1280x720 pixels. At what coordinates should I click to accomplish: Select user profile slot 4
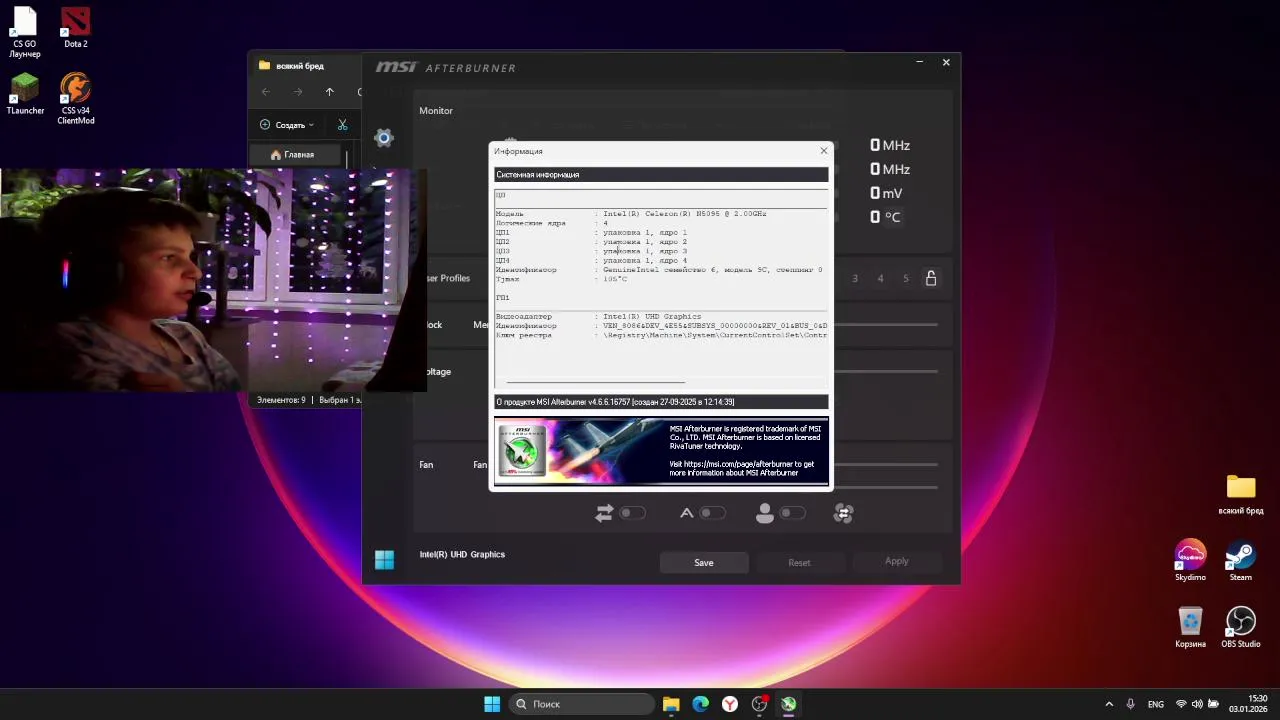[880, 278]
